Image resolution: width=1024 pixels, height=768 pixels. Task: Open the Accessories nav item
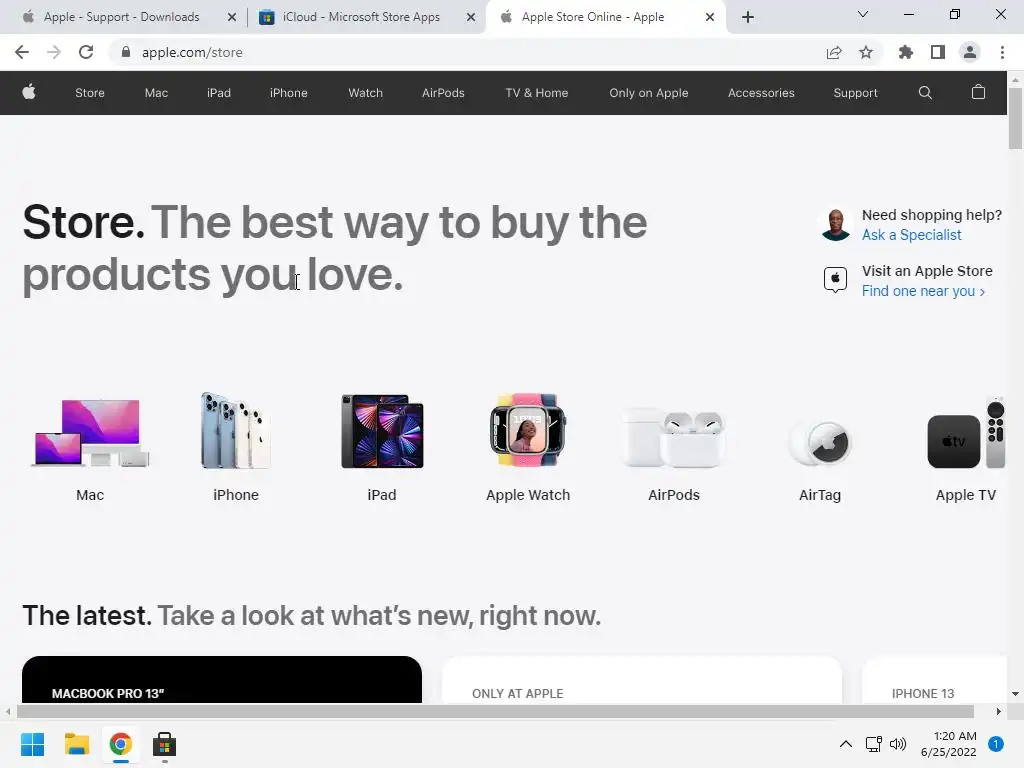pyautogui.click(x=761, y=93)
